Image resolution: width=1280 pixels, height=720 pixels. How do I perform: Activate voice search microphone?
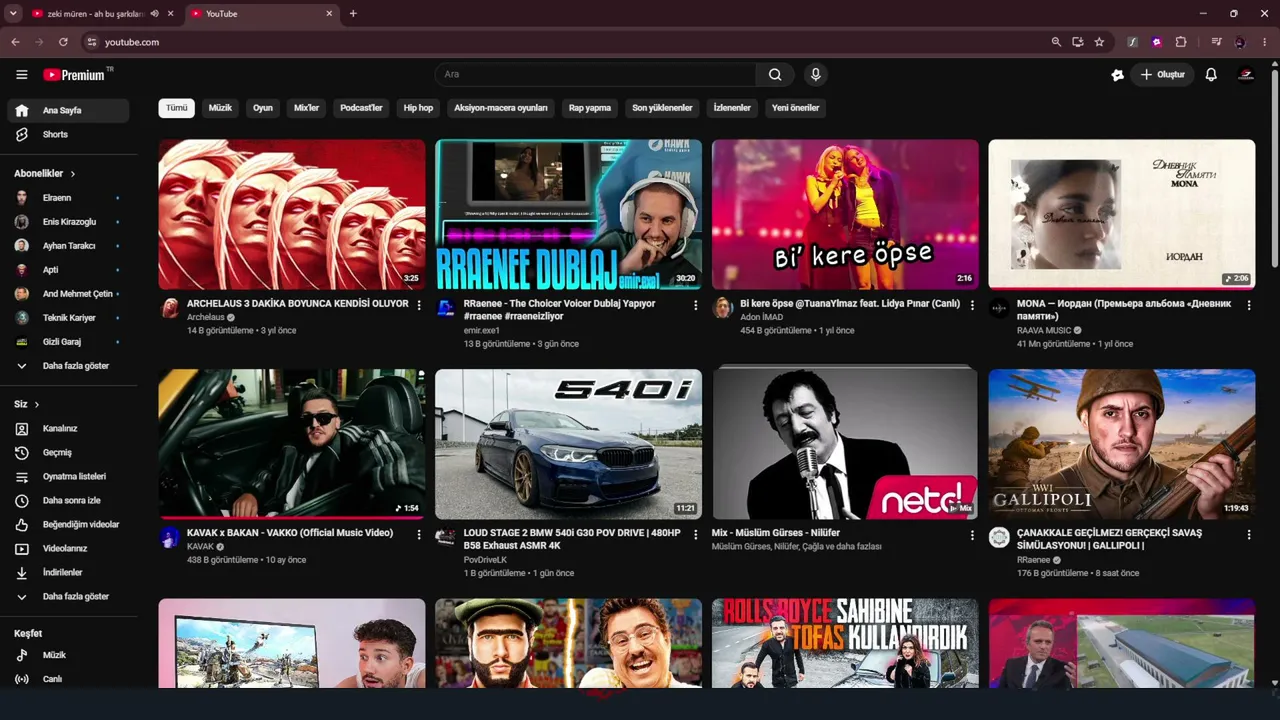[x=816, y=74]
